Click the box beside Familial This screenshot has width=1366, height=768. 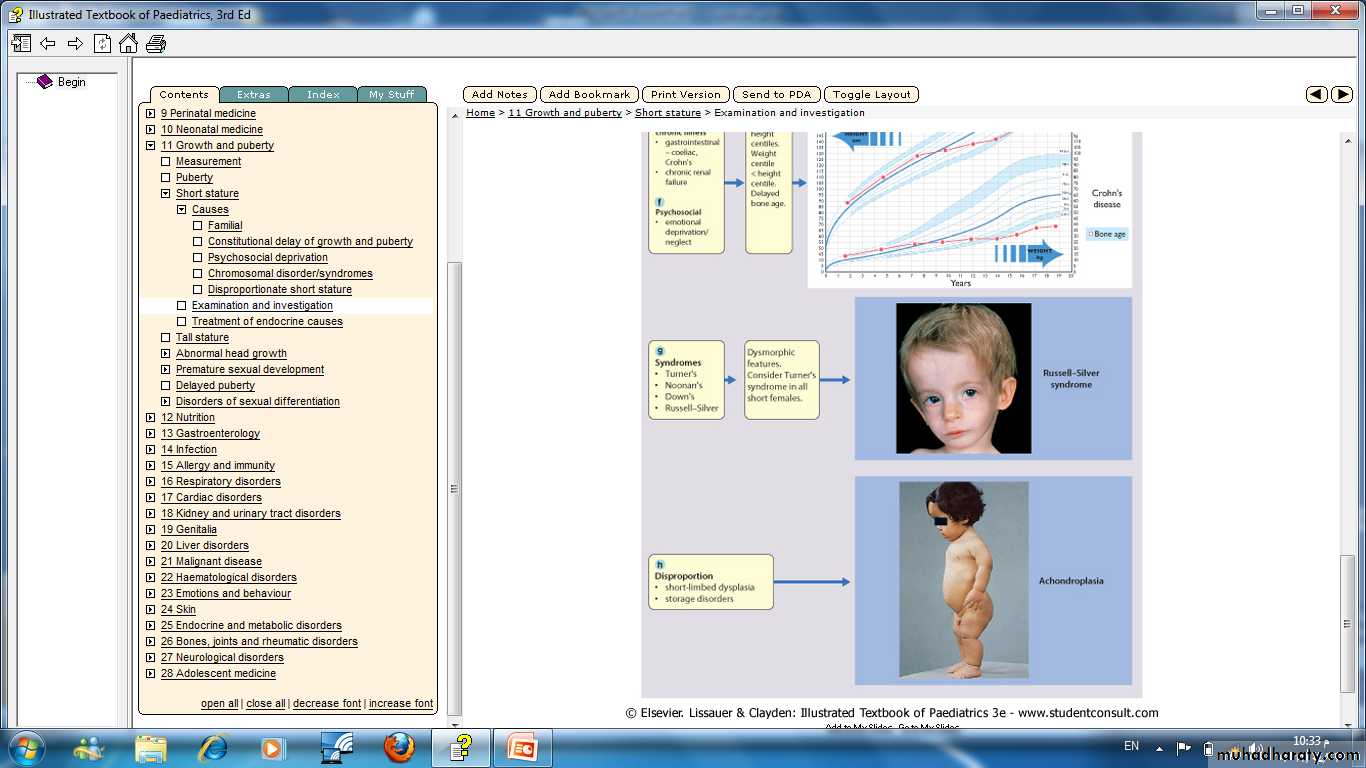(198, 226)
